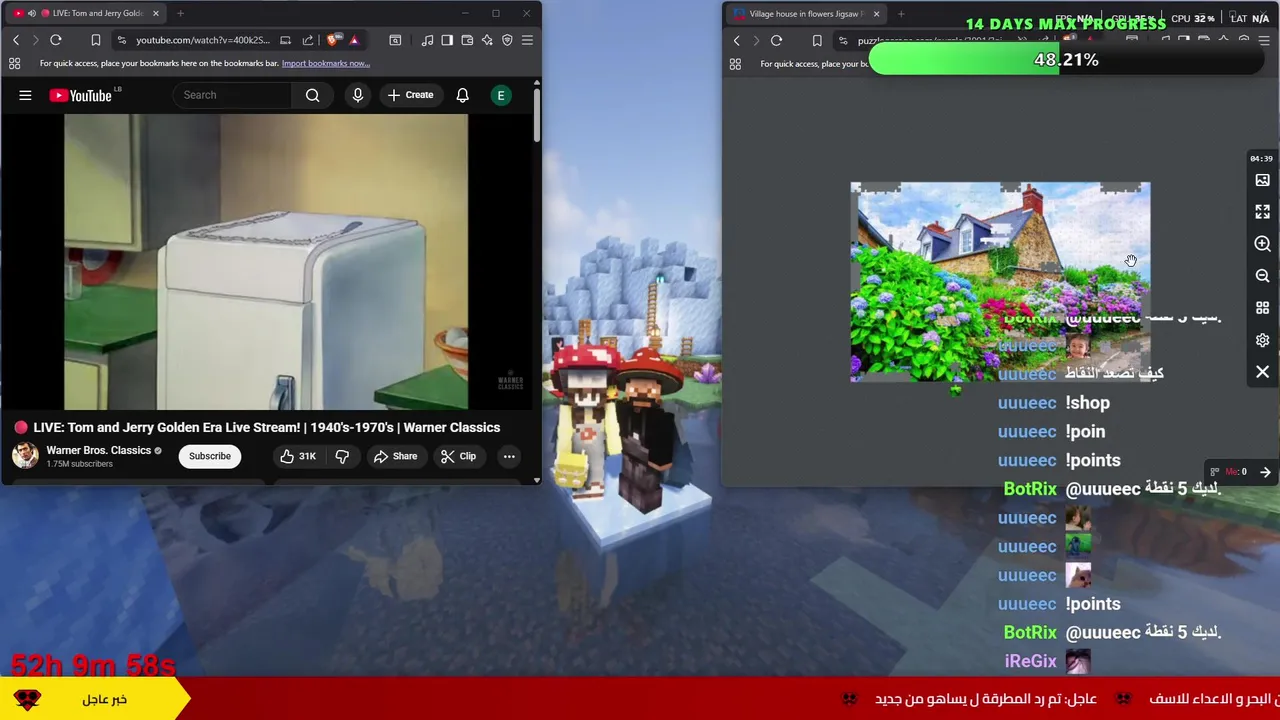
Task: Toggle fullscreen in puzzle sidebar
Action: tap(1262, 212)
